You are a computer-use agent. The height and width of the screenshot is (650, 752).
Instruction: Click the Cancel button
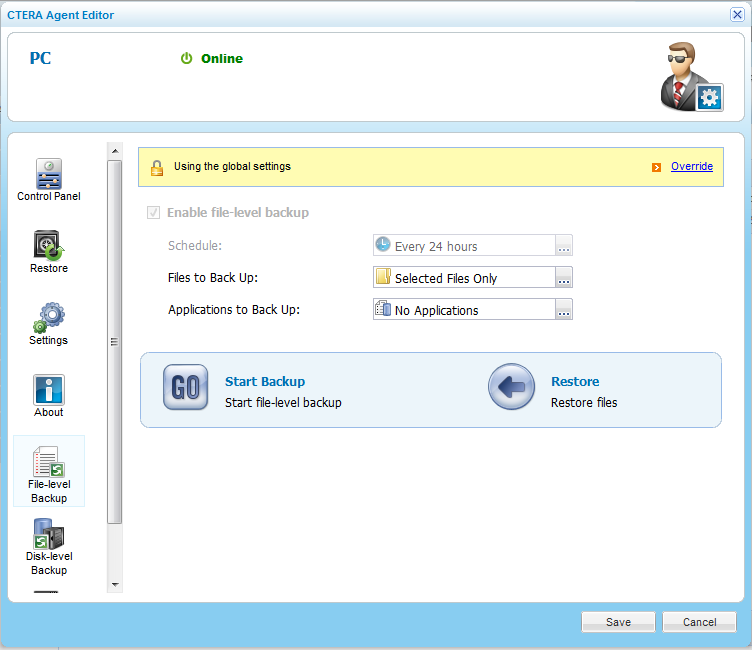(x=699, y=622)
